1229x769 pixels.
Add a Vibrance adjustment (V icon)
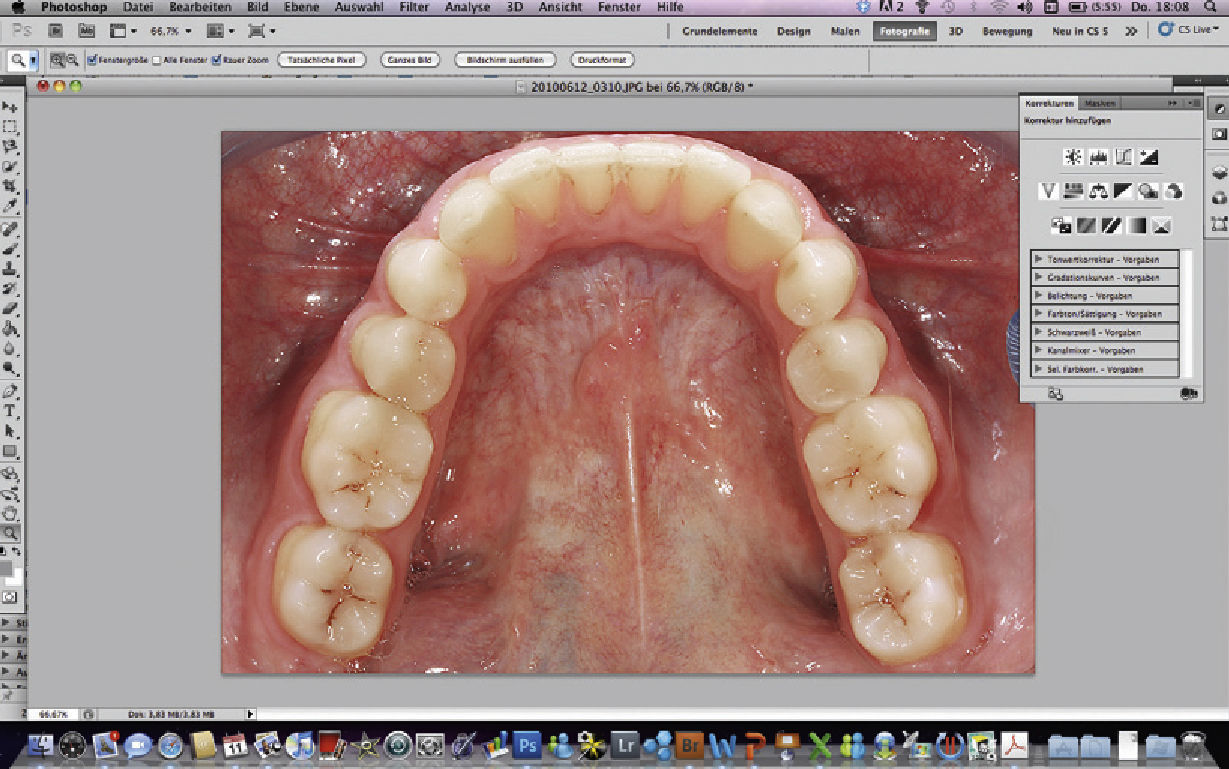(1048, 190)
